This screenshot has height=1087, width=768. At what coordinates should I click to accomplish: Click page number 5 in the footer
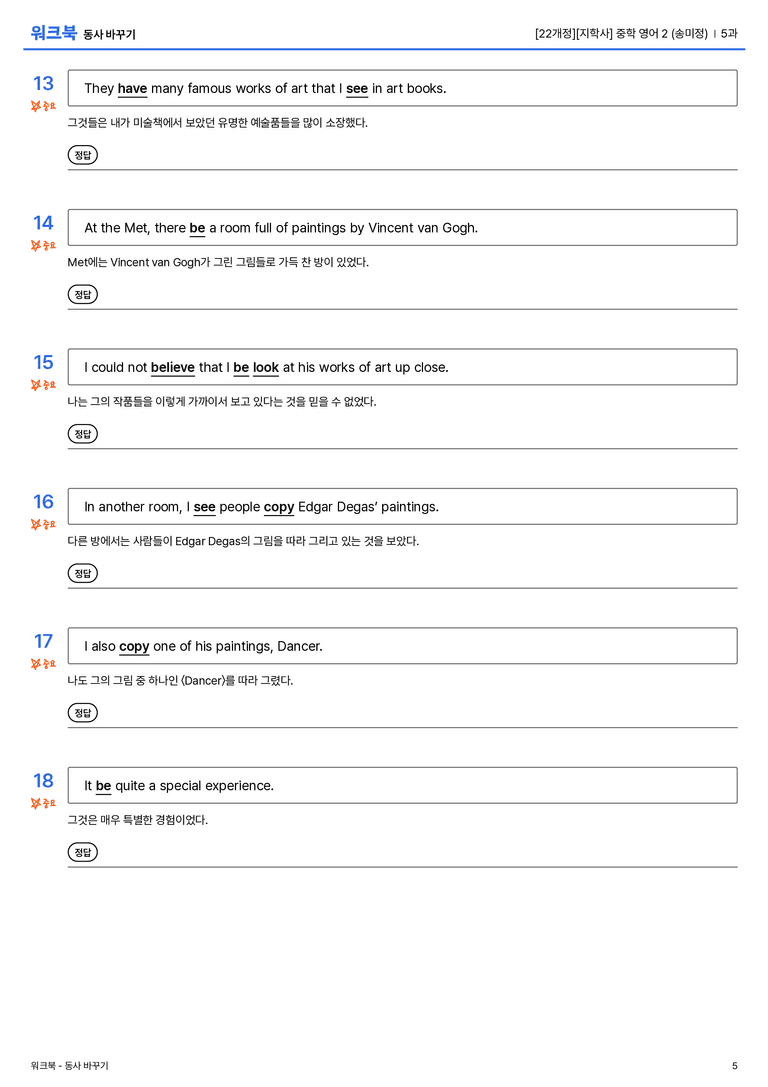click(735, 1066)
